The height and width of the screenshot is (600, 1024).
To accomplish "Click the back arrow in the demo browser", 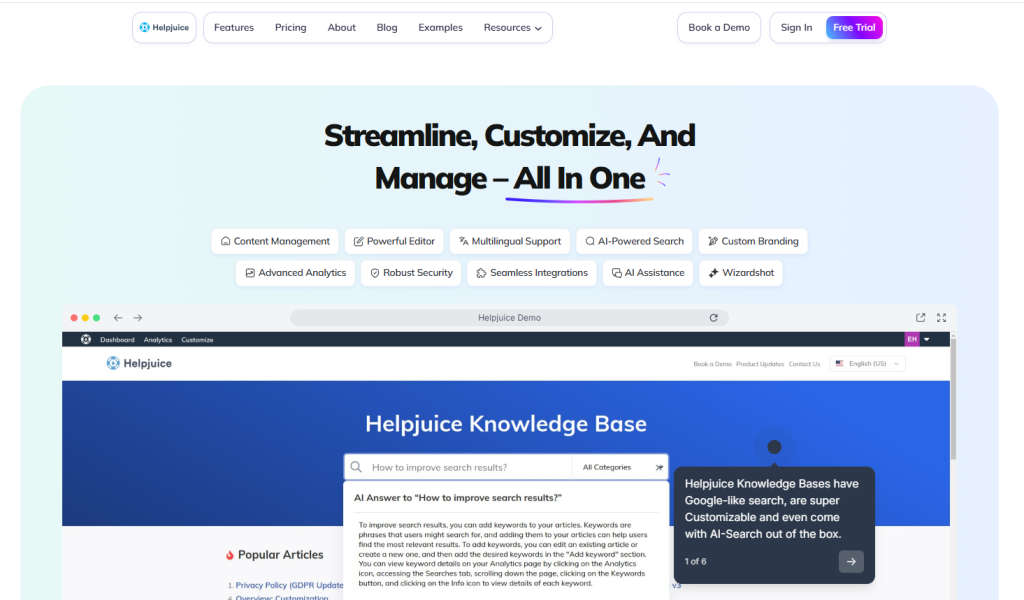I will (118, 318).
